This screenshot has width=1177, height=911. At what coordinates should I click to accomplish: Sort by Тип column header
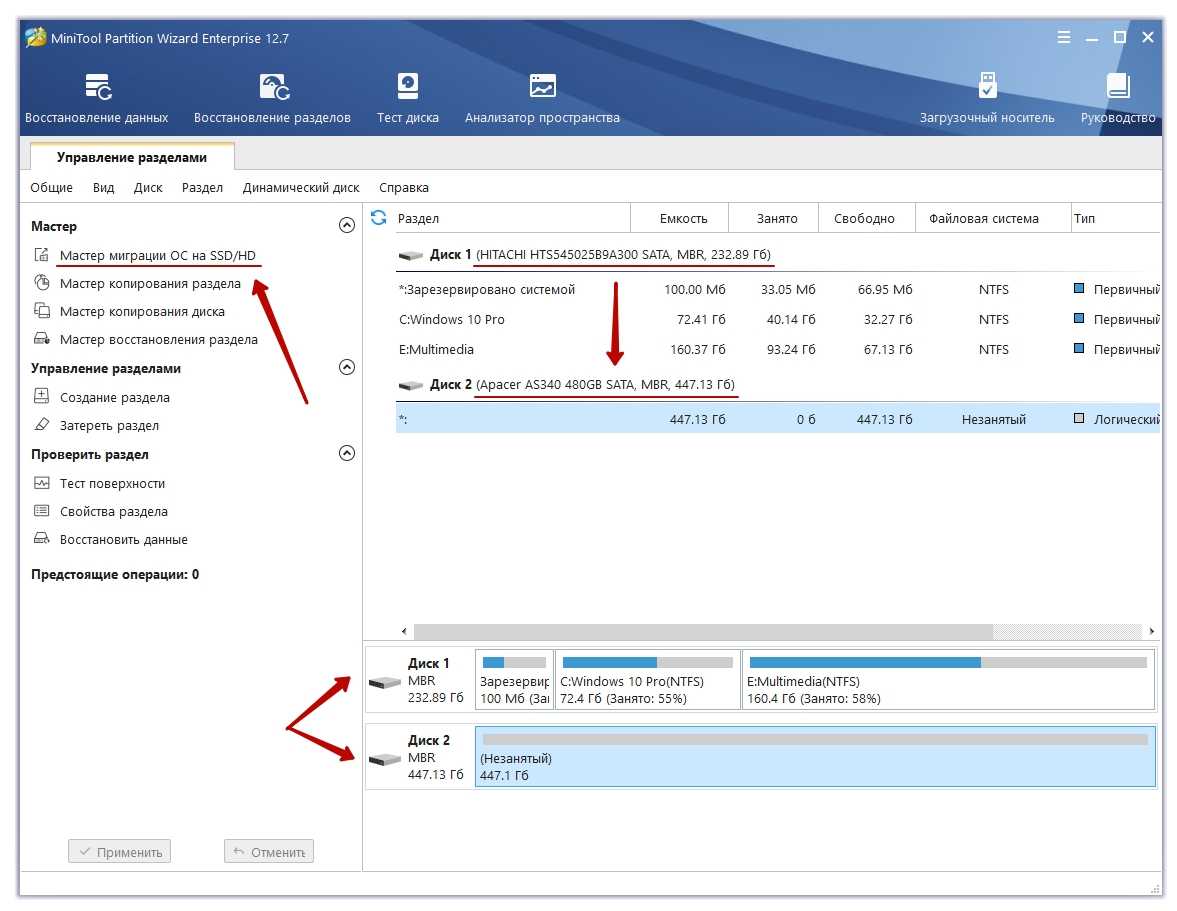[1115, 218]
